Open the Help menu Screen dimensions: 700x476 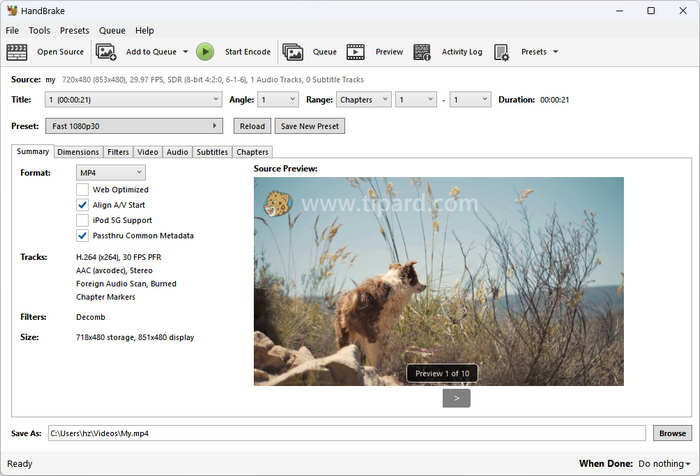pos(145,30)
